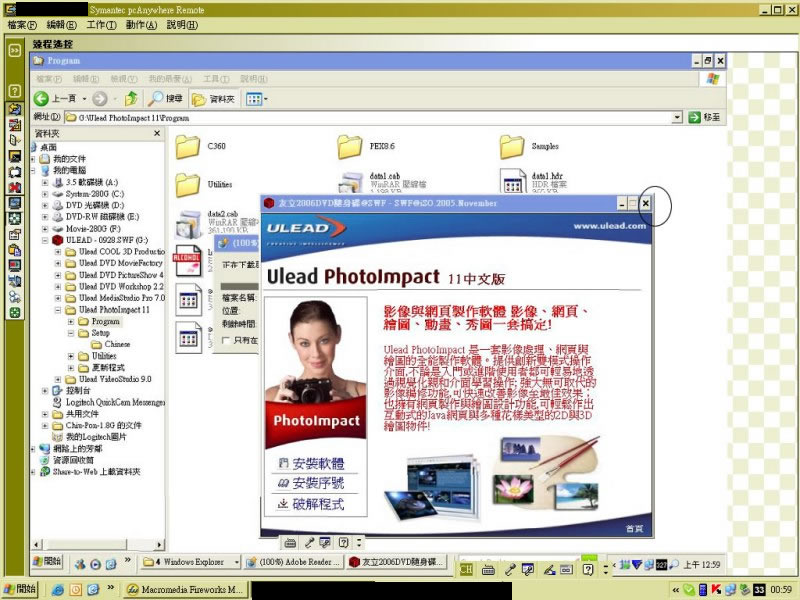
Task: Select the Program folder in the tree
Action: pyautogui.click(x=106, y=321)
